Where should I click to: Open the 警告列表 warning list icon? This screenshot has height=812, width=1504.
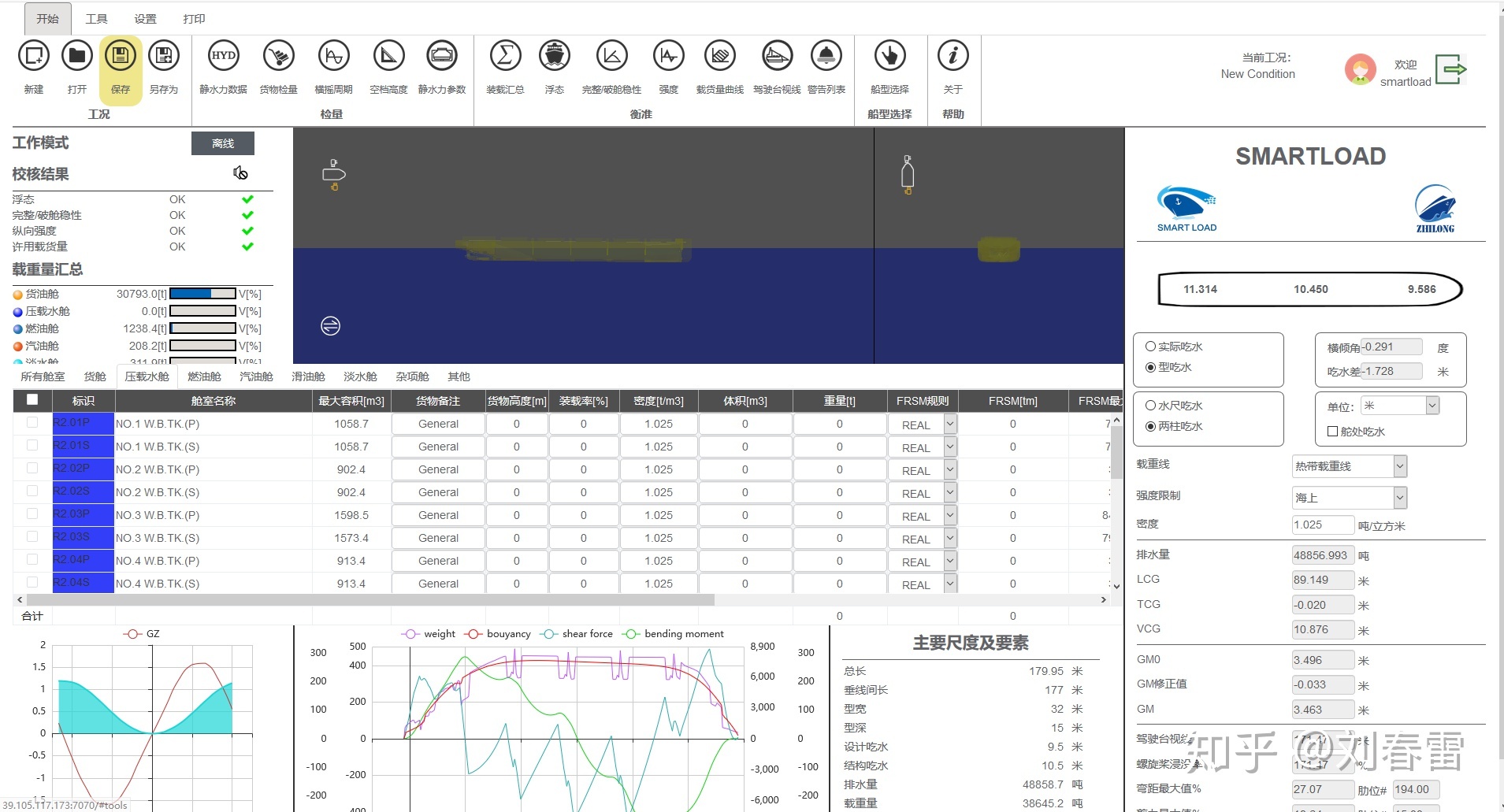(x=826, y=56)
